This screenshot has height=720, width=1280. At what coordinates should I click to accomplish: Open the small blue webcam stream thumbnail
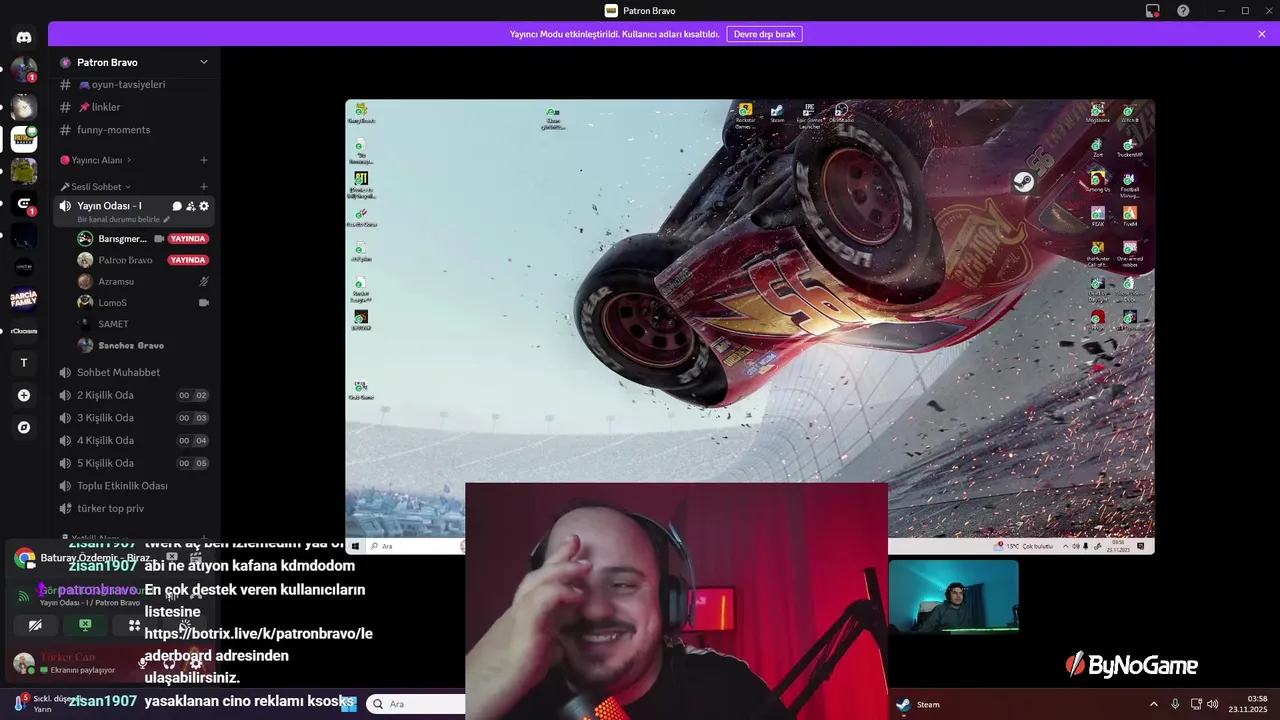(x=953, y=596)
